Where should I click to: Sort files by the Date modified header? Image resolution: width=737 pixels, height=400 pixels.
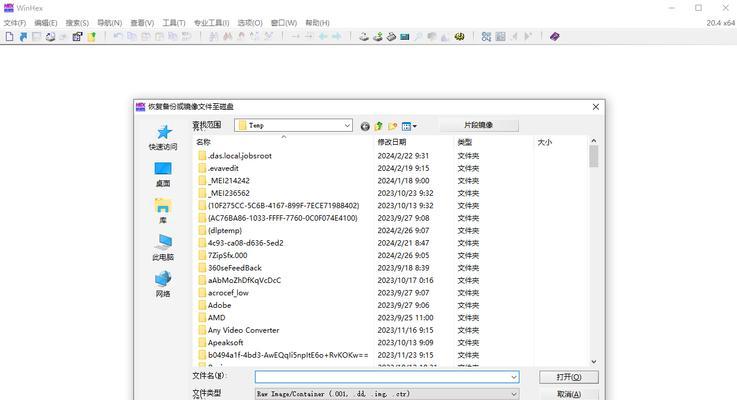point(414,142)
